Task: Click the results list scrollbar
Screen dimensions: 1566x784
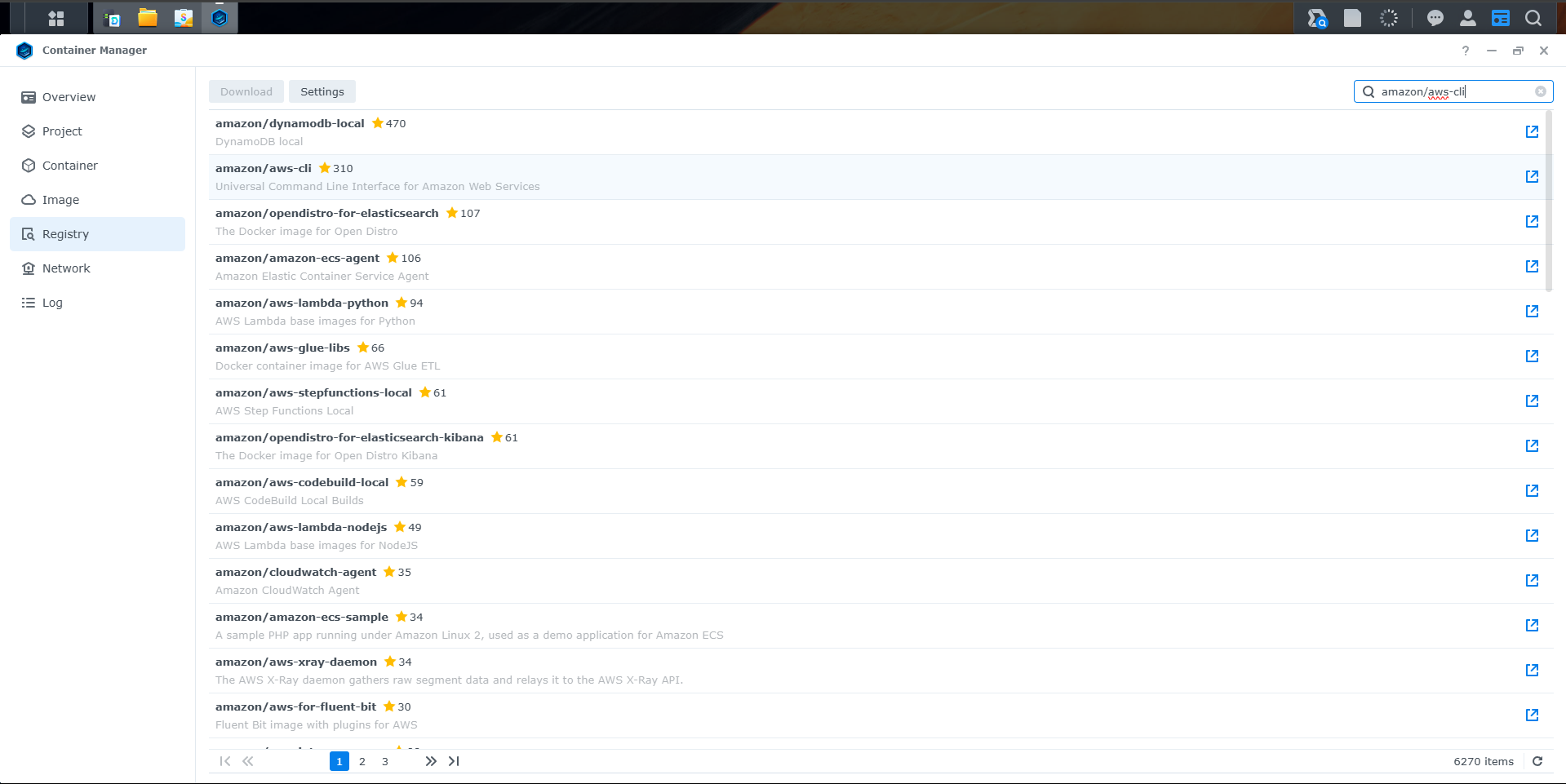Action: [1549, 202]
